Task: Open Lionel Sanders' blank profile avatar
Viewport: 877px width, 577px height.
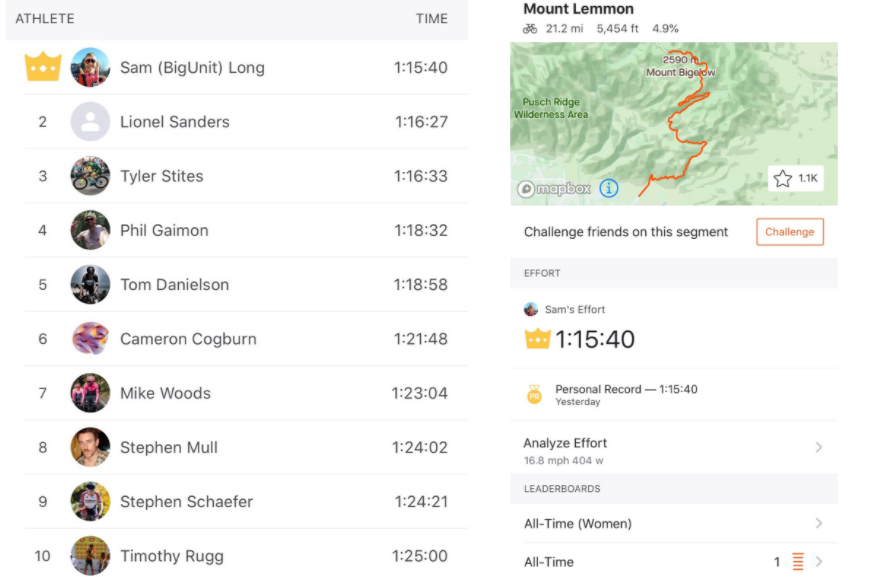Action: coord(90,122)
